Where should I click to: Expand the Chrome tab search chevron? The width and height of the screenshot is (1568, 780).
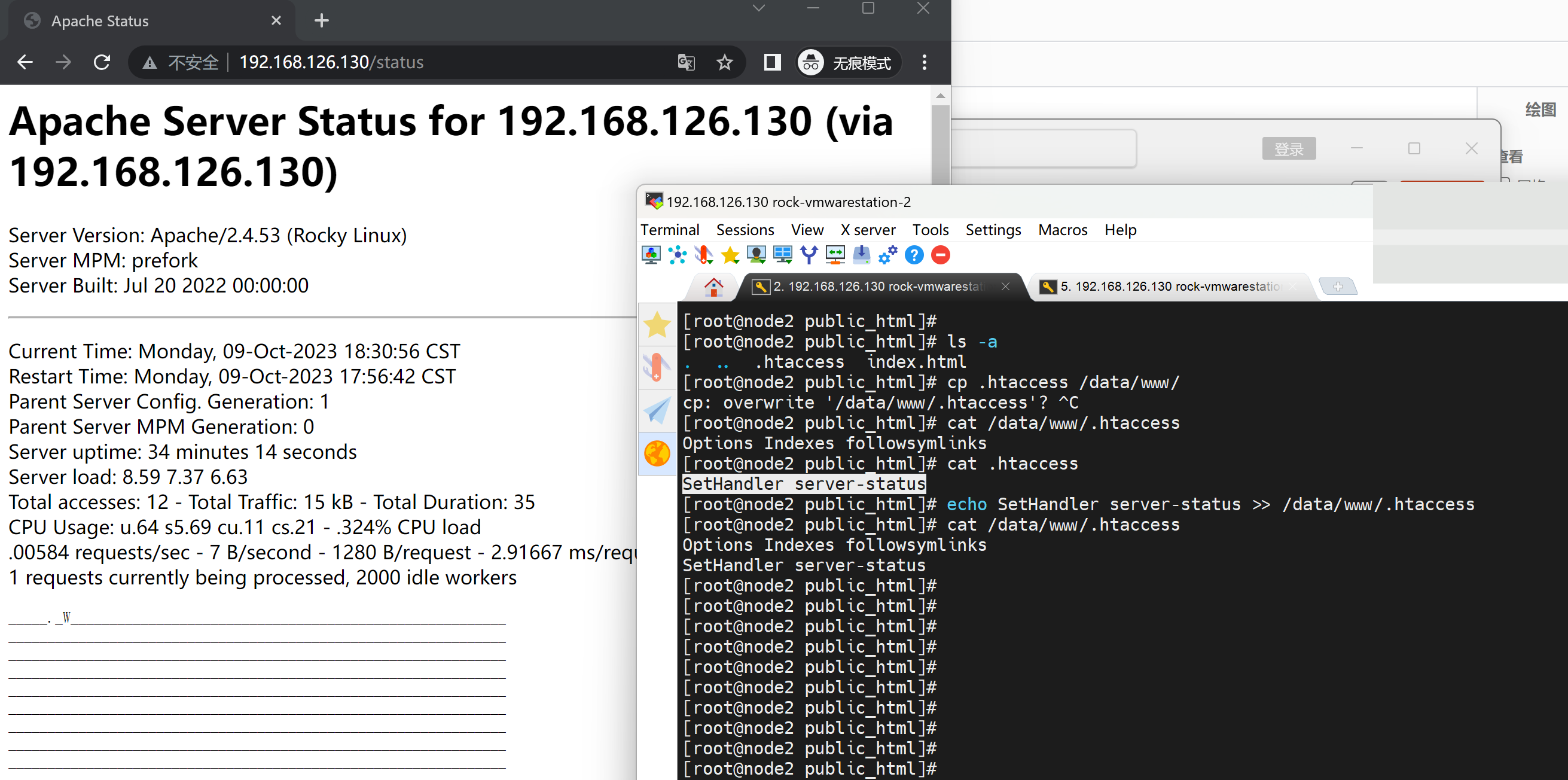point(758,8)
